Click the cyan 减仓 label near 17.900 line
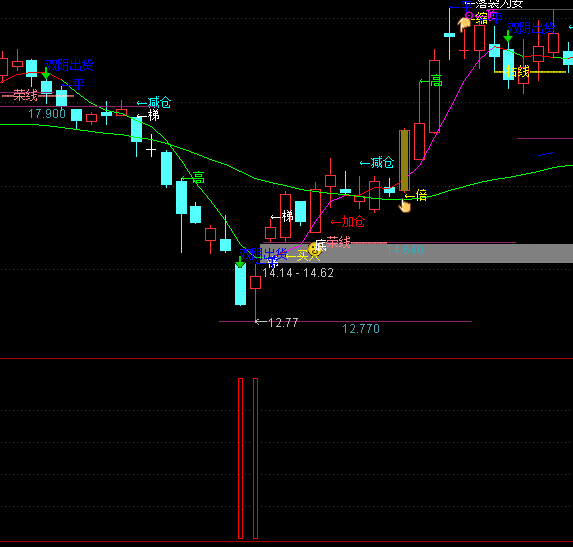Viewport: 573px width, 547px height. click(x=154, y=103)
